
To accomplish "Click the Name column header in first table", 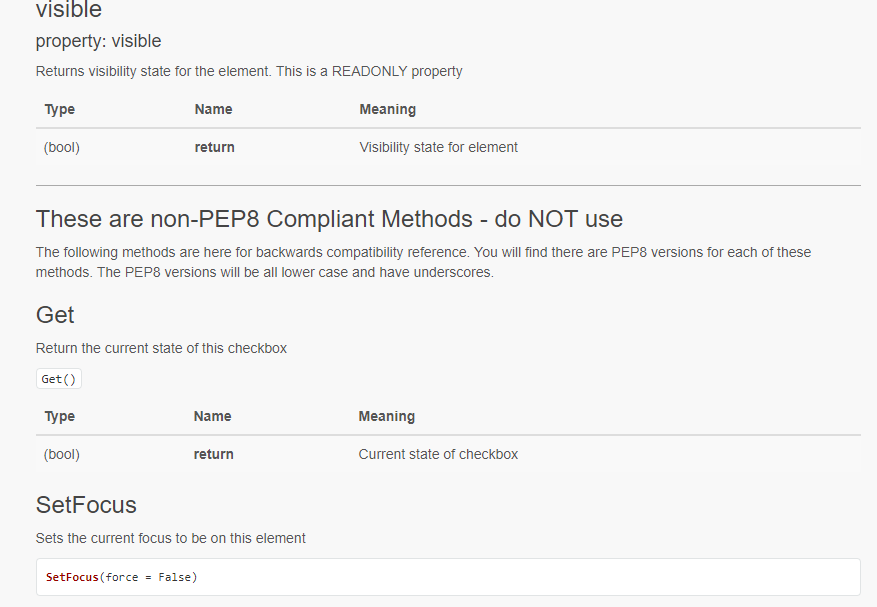I will (212, 109).
